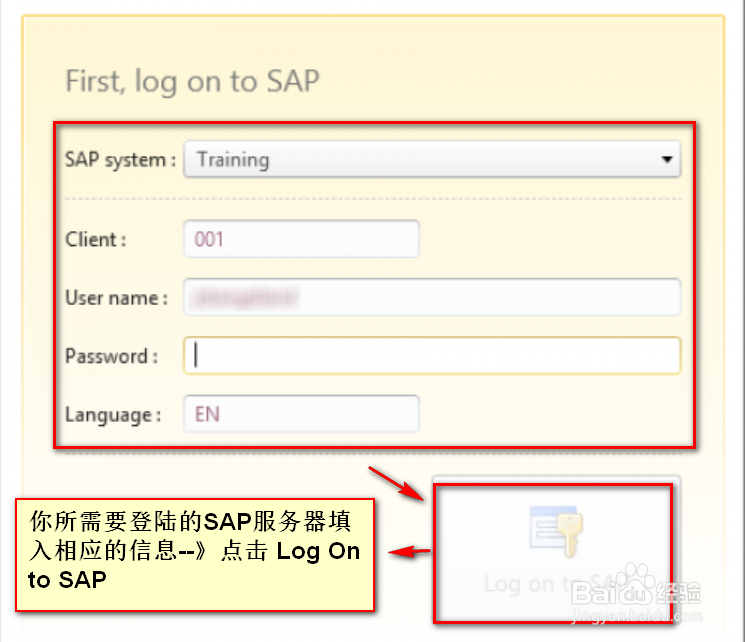Click the 'User name :' label
The image size is (745, 642).
[117, 298]
